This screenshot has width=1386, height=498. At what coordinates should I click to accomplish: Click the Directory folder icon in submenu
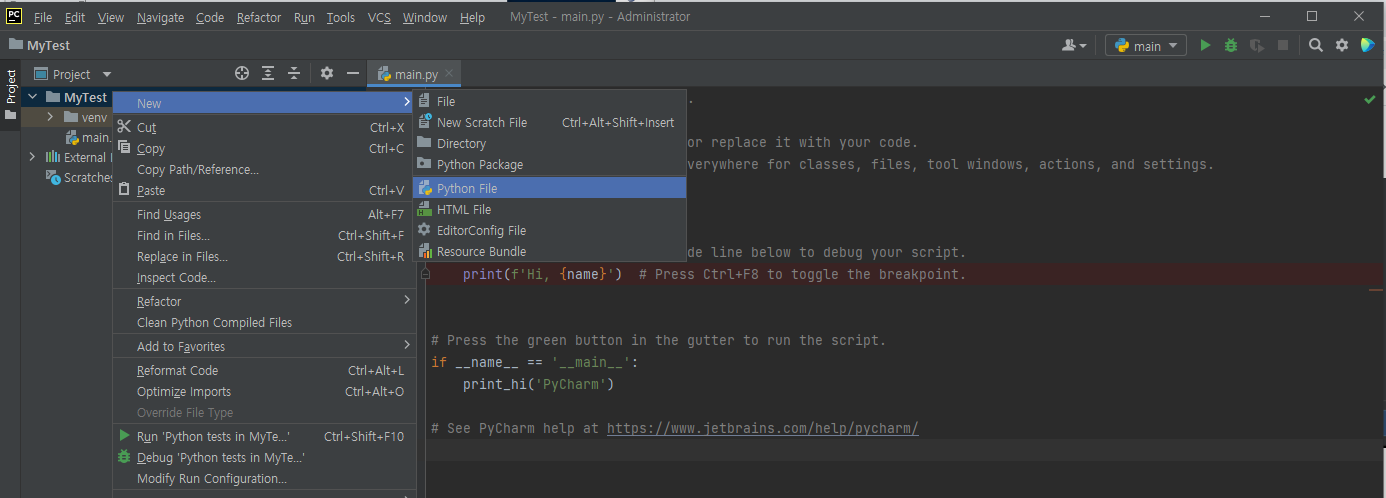424,143
